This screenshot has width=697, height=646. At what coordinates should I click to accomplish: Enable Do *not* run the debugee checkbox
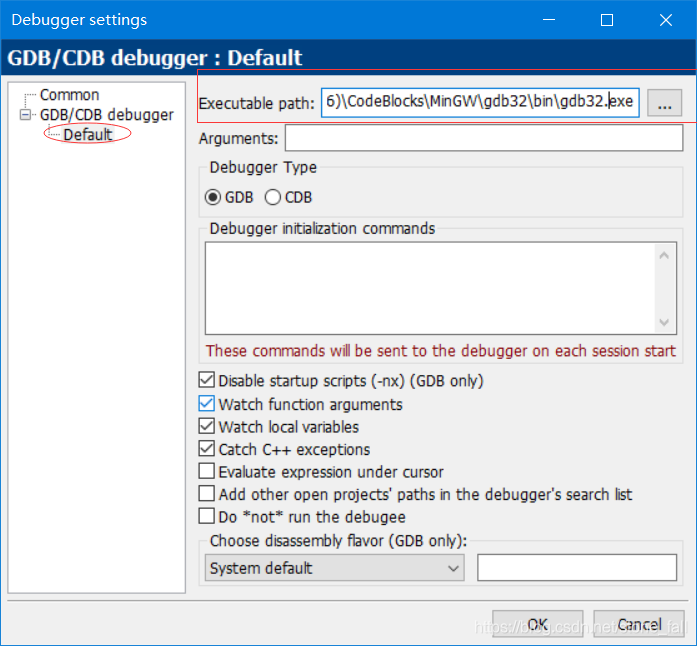coord(207,516)
